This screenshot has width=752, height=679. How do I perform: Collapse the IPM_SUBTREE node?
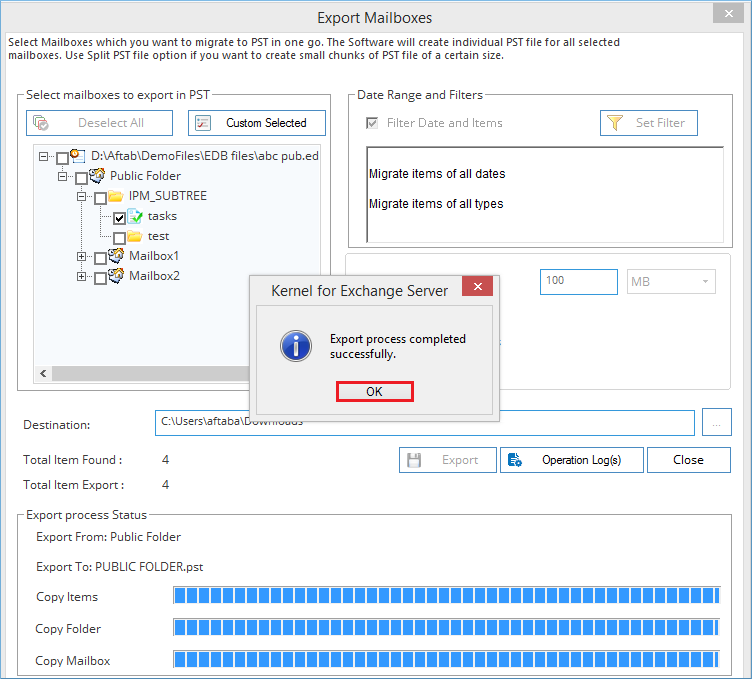pos(82,197)
